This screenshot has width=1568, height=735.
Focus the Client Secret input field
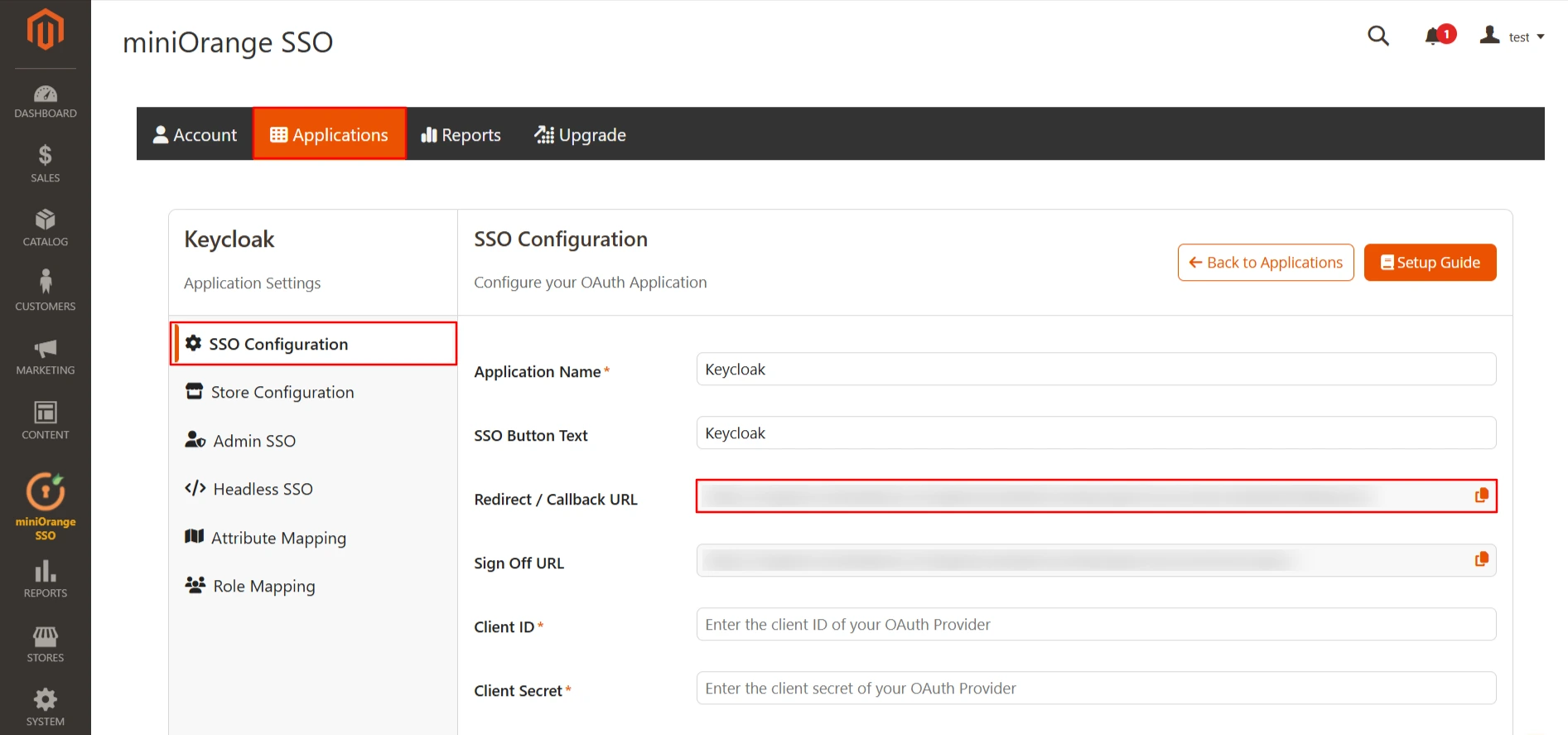(x=1096, y=688)
